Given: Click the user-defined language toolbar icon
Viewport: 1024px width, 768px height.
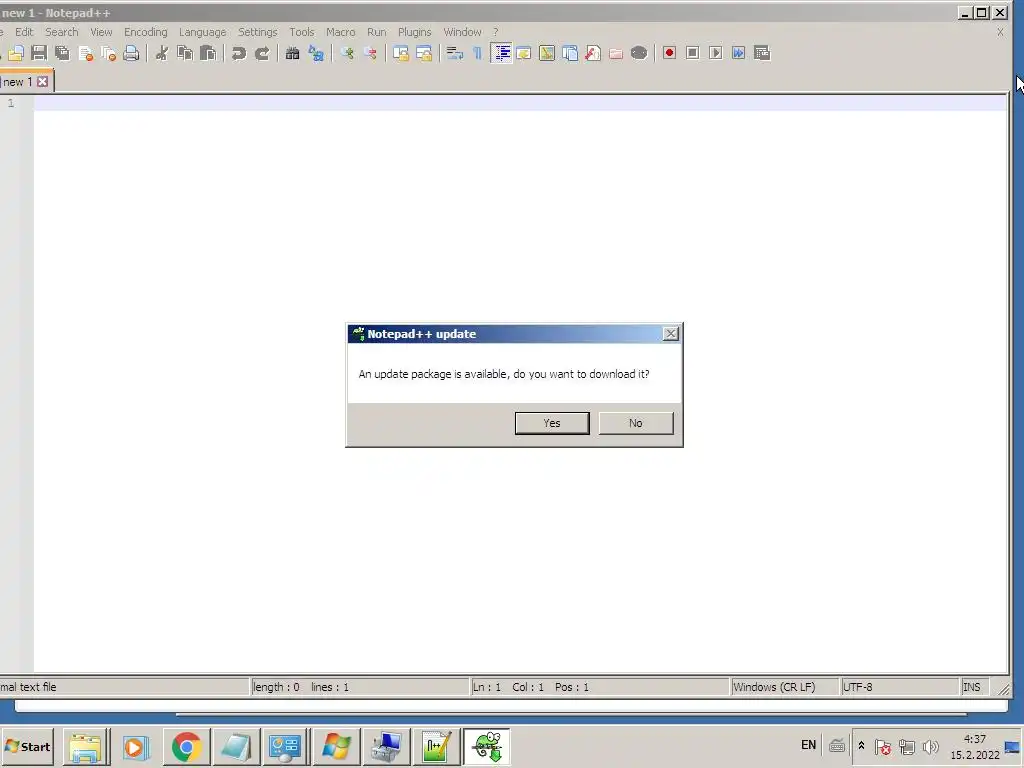Looking at the screenshot, I should coord(524,53).
